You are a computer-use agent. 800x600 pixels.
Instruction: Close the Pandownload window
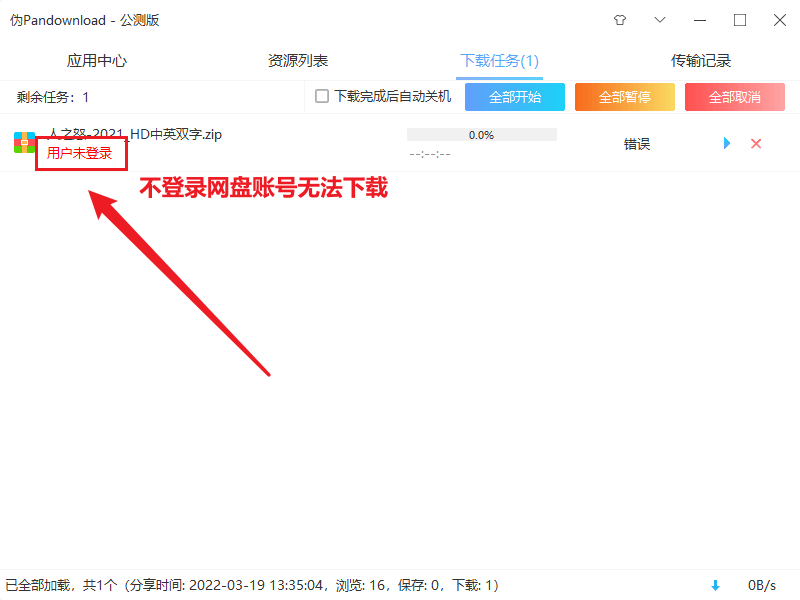[x=780, y=20]
